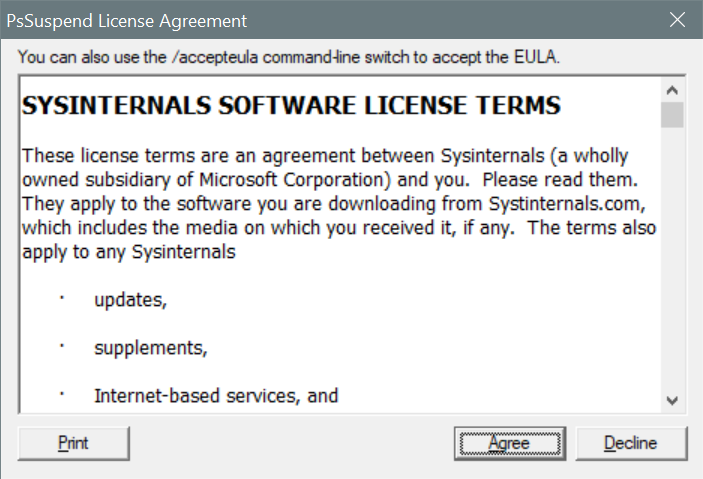Click the "supplements," list item

[151, 348]
